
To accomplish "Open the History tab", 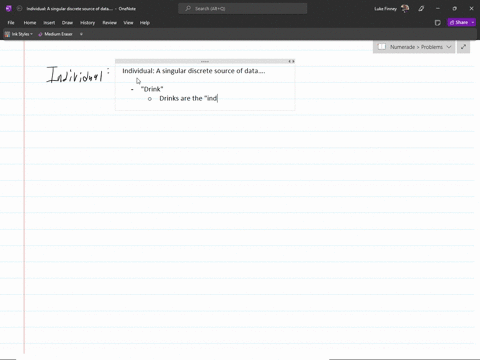I will coord(88,23).
